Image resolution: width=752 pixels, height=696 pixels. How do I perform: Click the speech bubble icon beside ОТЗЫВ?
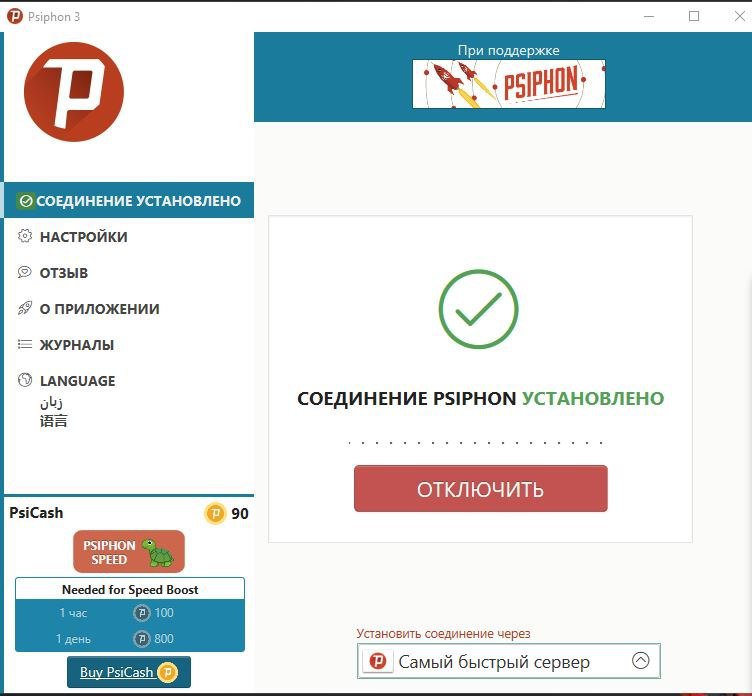tap(24, 272)
